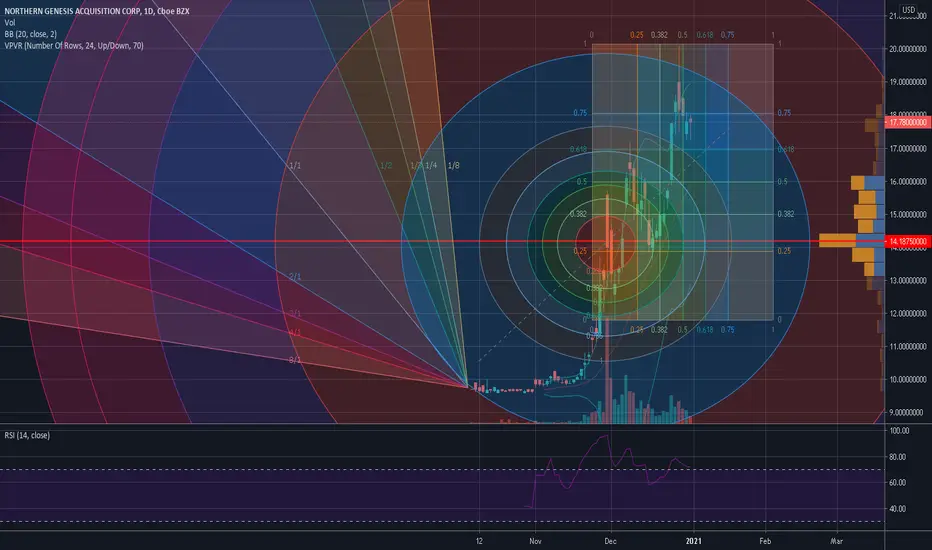
Task: Click the USD currency button on price axis
Action: (908, 10)
